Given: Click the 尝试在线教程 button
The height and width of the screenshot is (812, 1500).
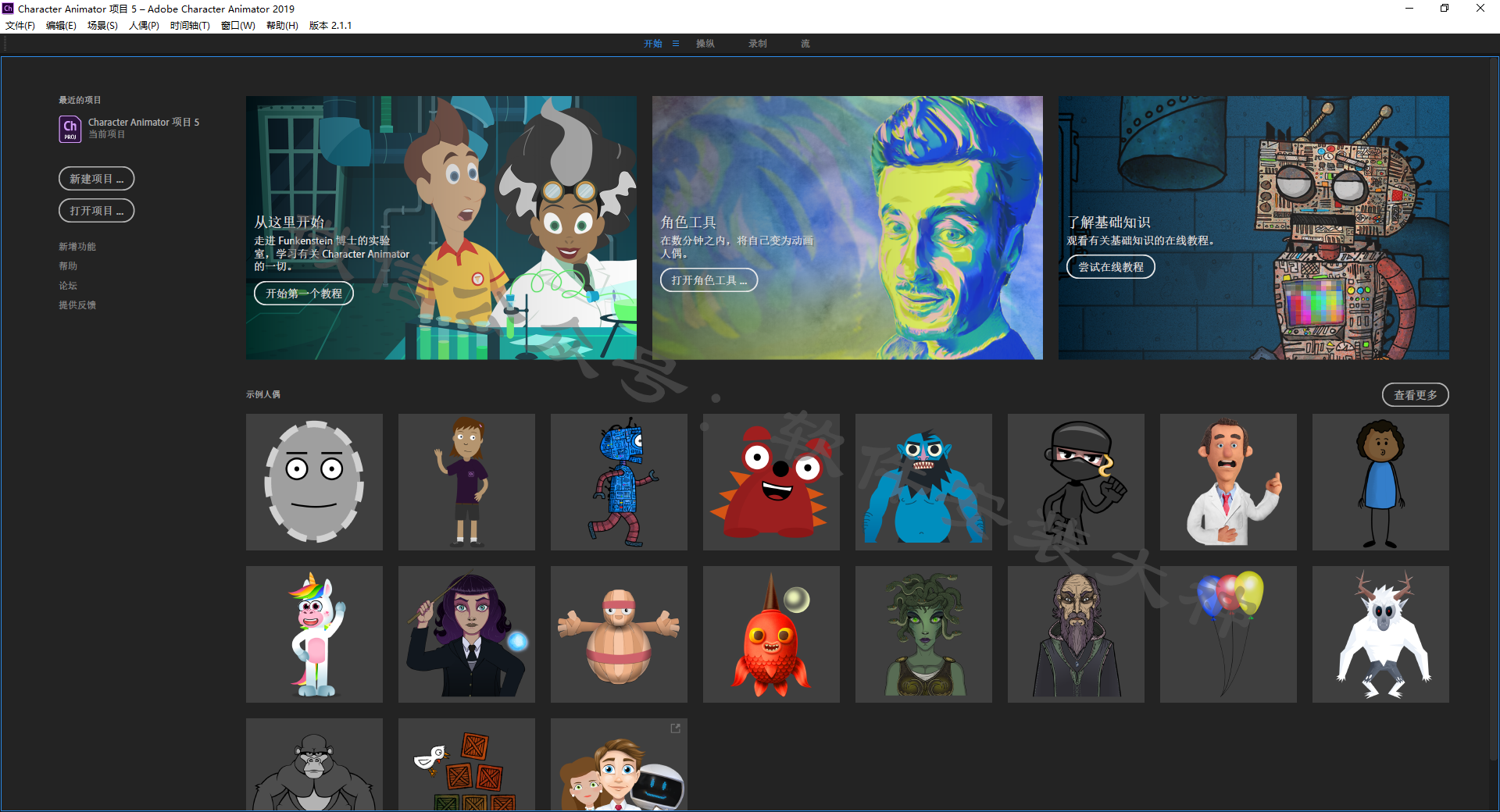Looking at the screenshot, I should (x=1111, y=267).
